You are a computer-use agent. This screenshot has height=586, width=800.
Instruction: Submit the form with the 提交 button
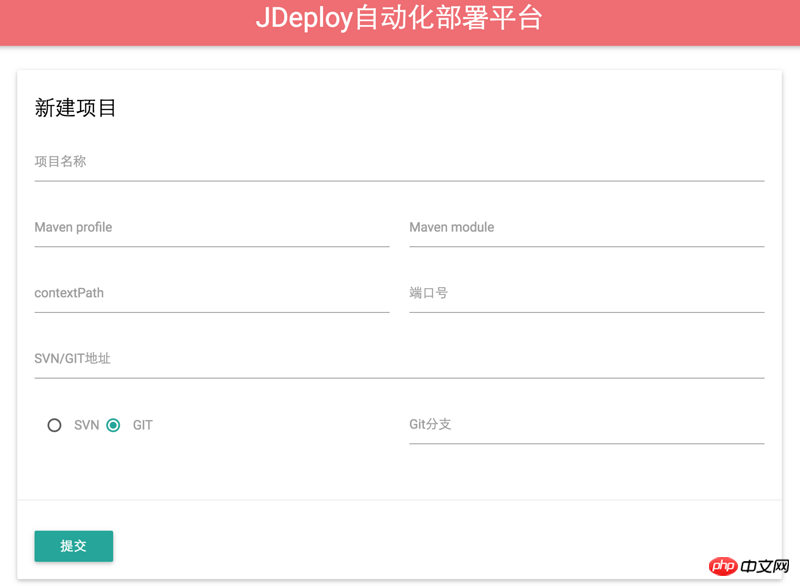(74, 546)
